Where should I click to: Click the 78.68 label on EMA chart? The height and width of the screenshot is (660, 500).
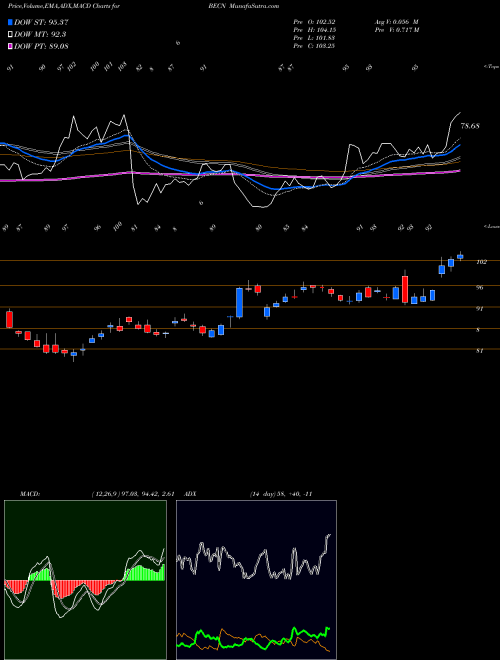tap(470, 126)
